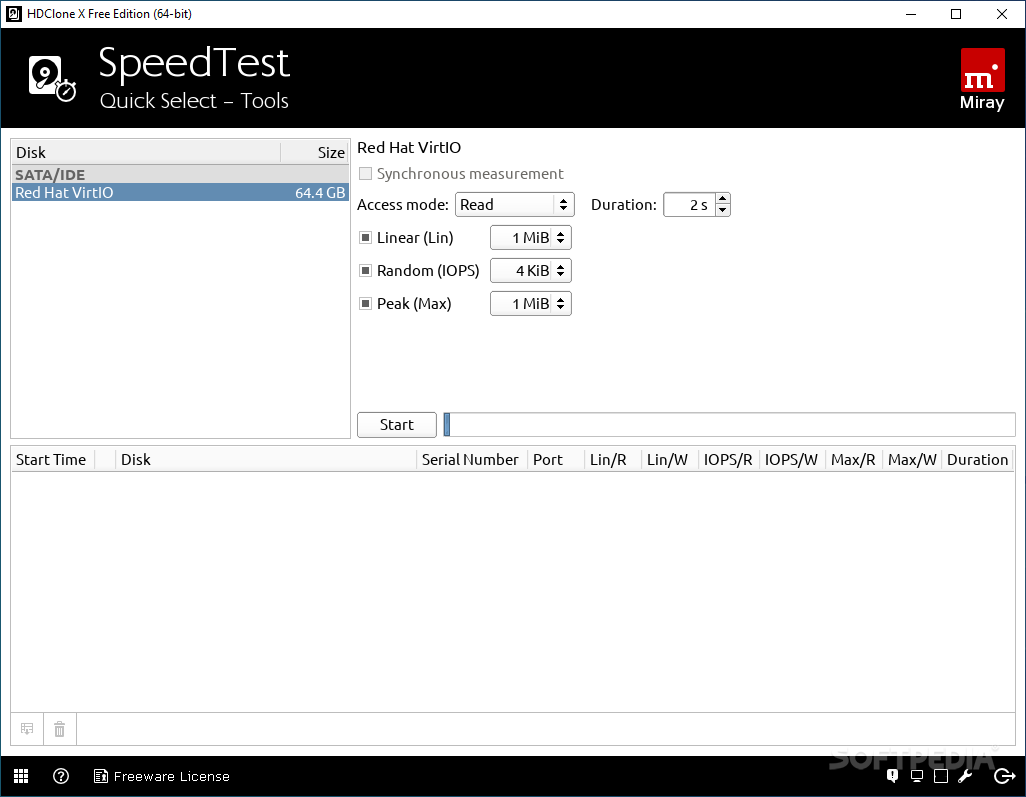The image size is (1026, 797).
Task: Click the Serial Number column header
Action: point(472,459)
